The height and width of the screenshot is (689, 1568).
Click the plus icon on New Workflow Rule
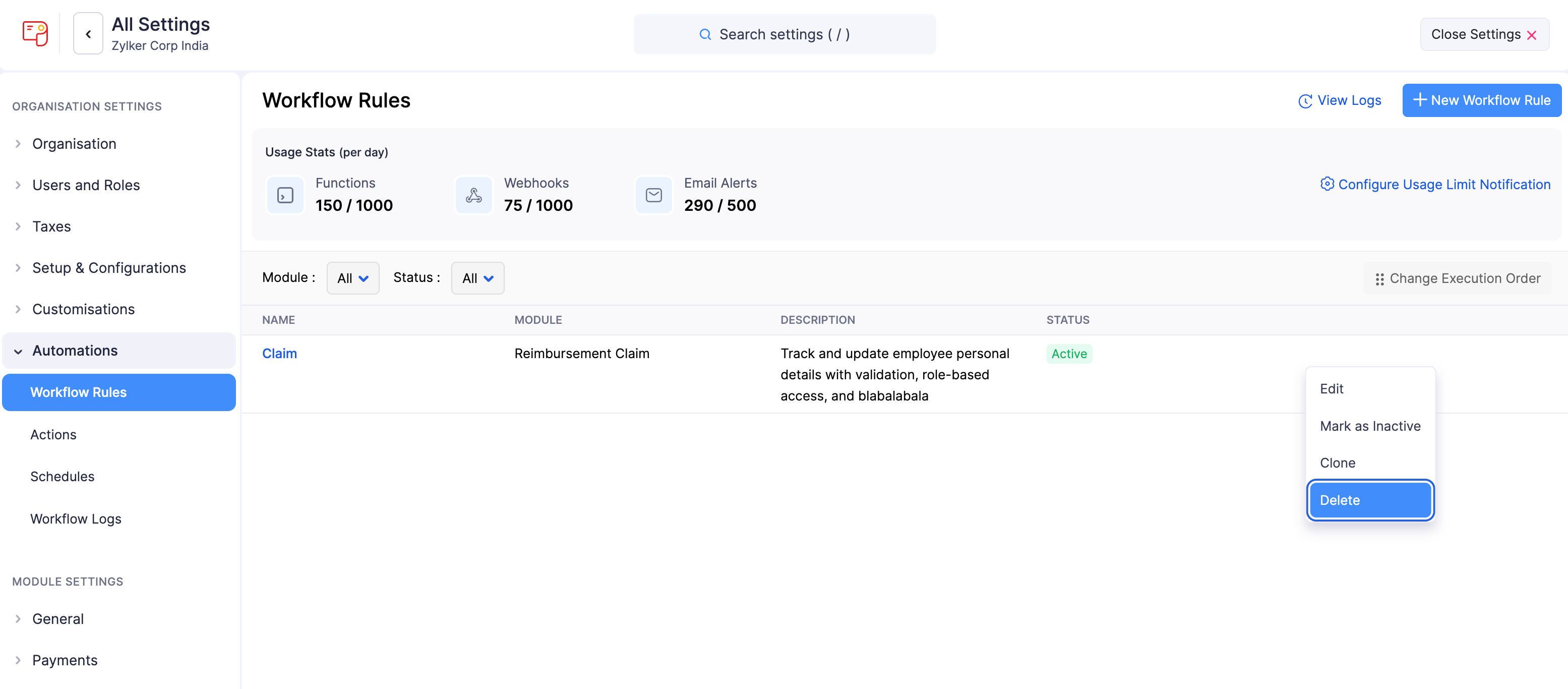tap(1419, 100)
